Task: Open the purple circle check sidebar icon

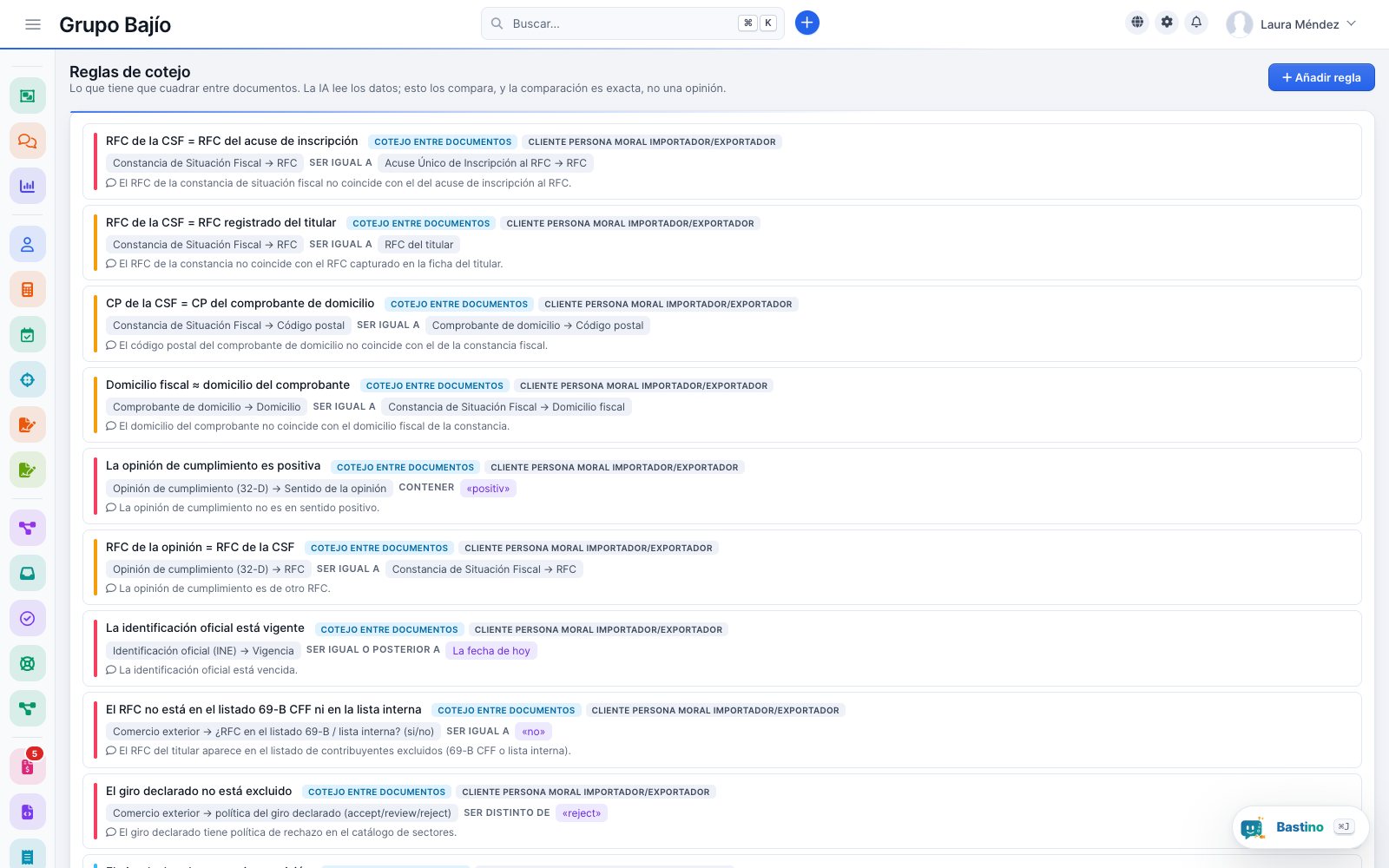Action: tap(28, 618)
